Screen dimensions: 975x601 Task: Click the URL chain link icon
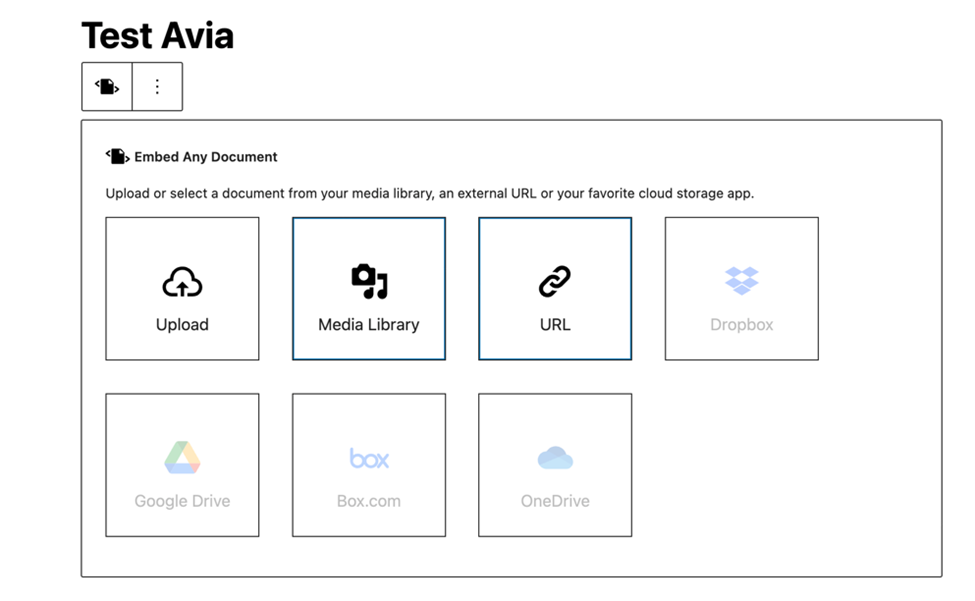555,282
